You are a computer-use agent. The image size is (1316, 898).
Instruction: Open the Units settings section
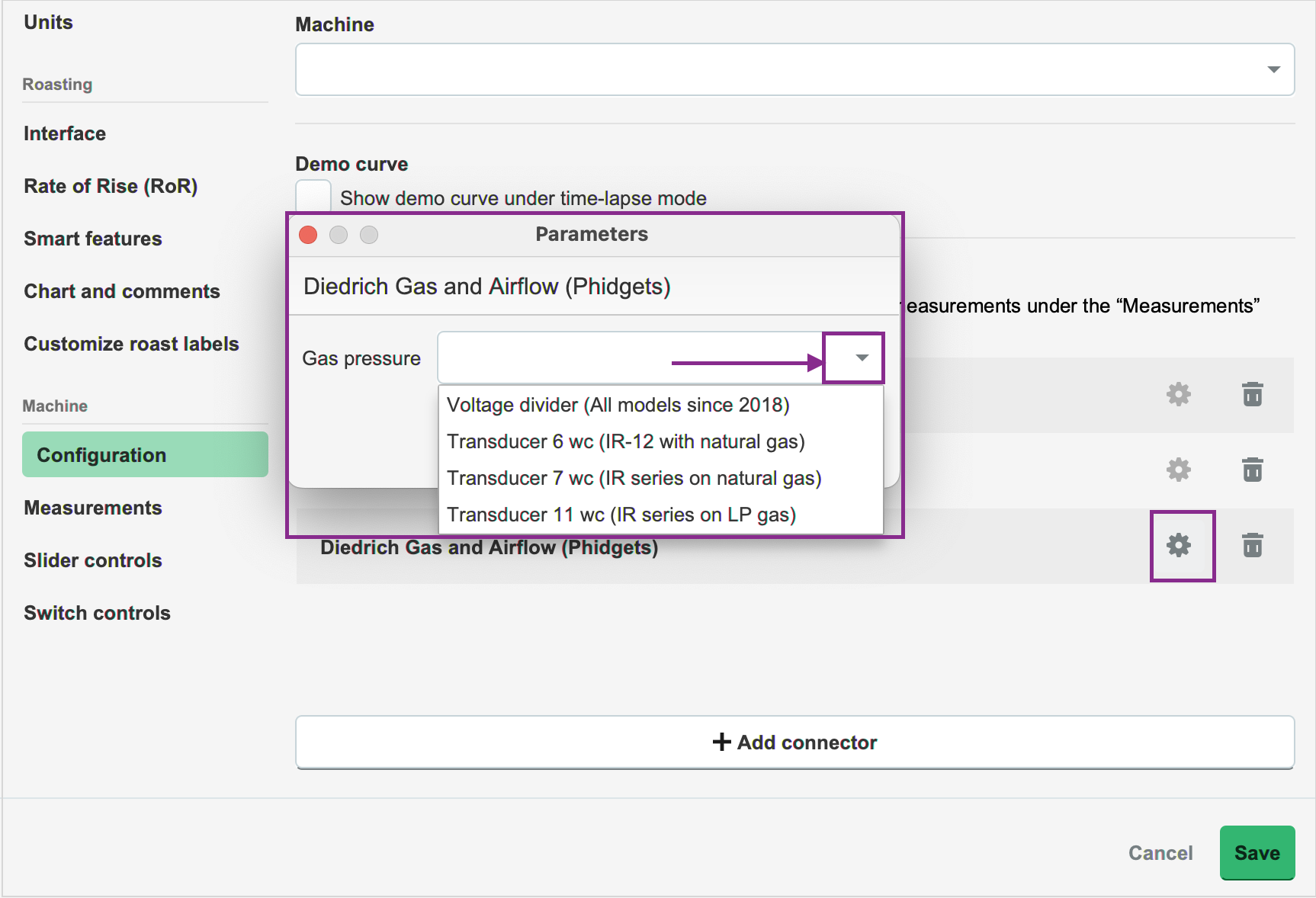tap(48, 22)
